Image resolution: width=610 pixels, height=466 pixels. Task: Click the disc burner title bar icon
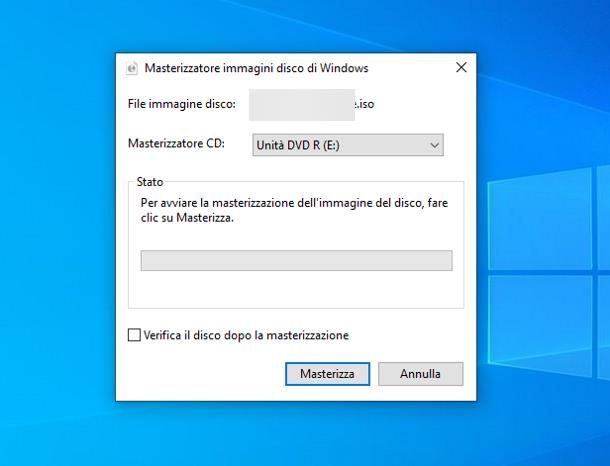(132, 68)
